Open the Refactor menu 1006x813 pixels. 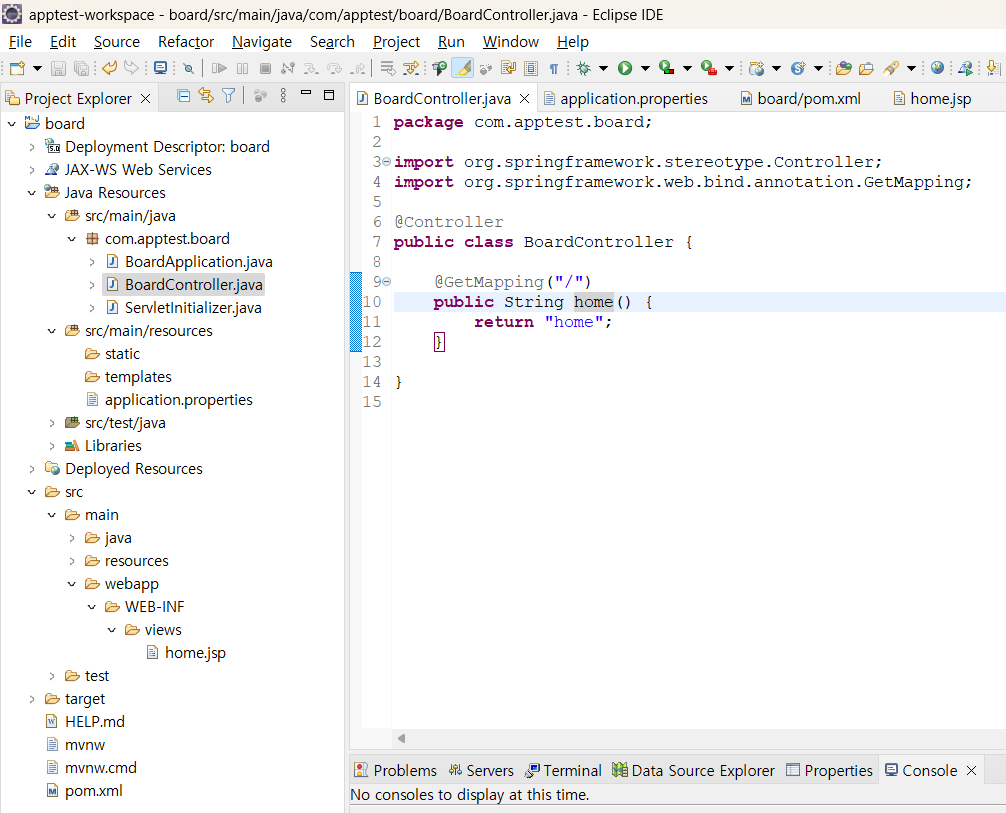(186, 42)
